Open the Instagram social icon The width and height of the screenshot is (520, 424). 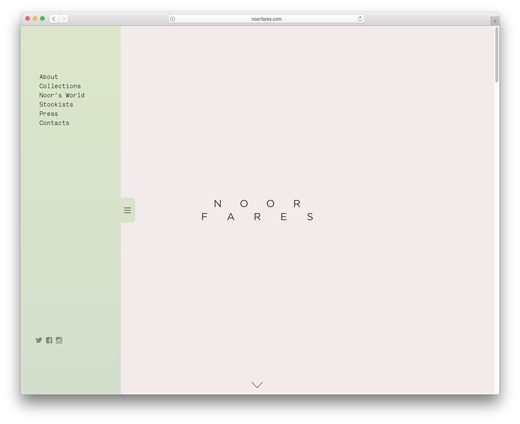coord(59,340)
